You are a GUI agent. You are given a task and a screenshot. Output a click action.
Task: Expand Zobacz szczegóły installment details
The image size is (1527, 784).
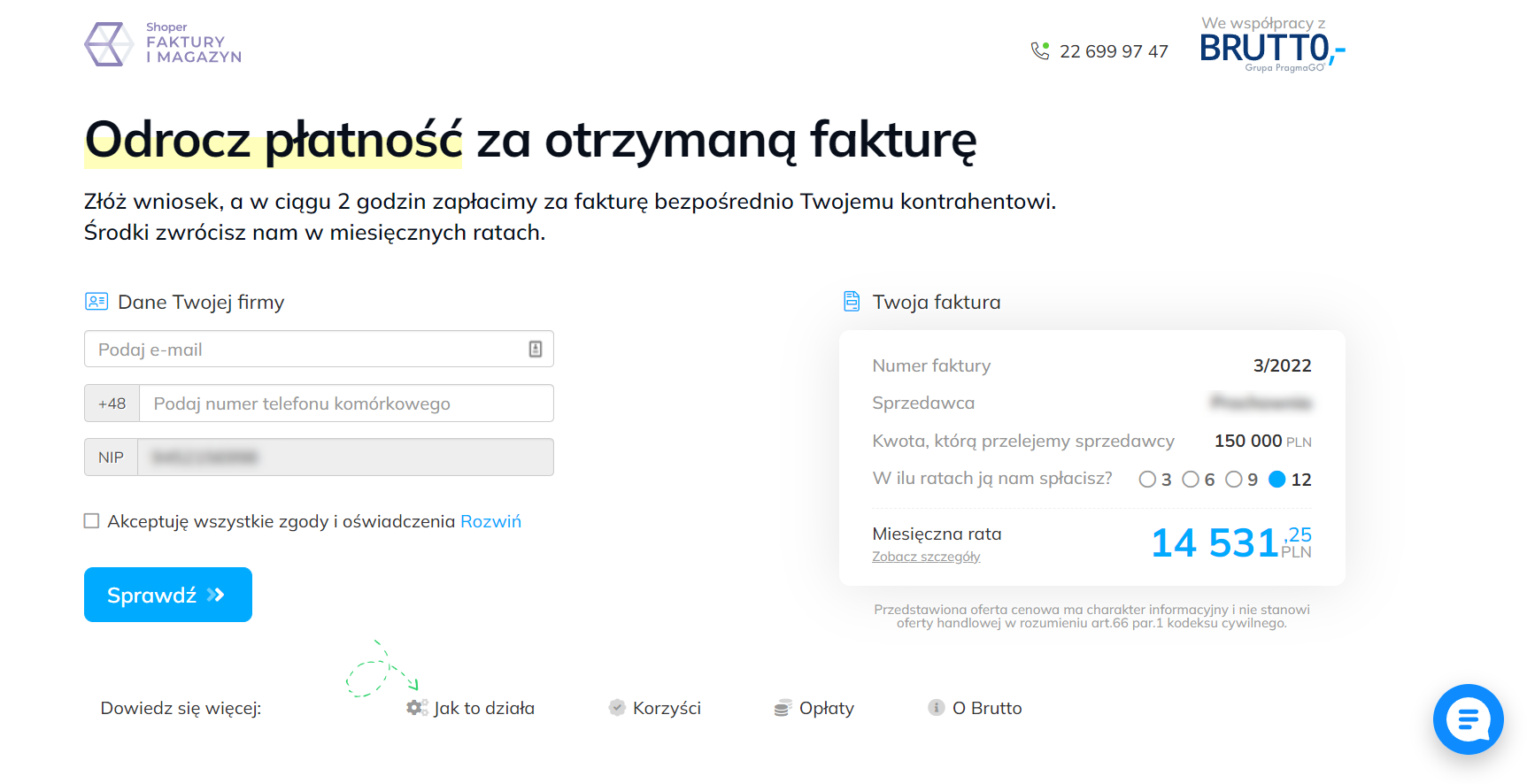tap(926, 557)
